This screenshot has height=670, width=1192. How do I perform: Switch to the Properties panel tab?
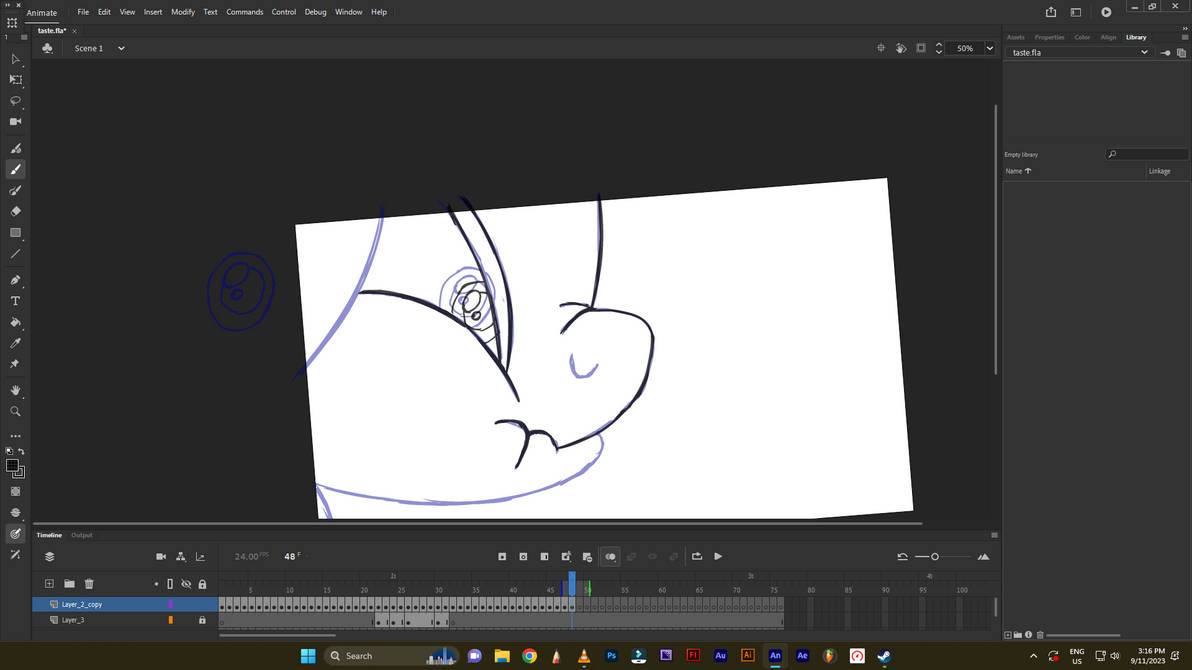coord(1049,37)
